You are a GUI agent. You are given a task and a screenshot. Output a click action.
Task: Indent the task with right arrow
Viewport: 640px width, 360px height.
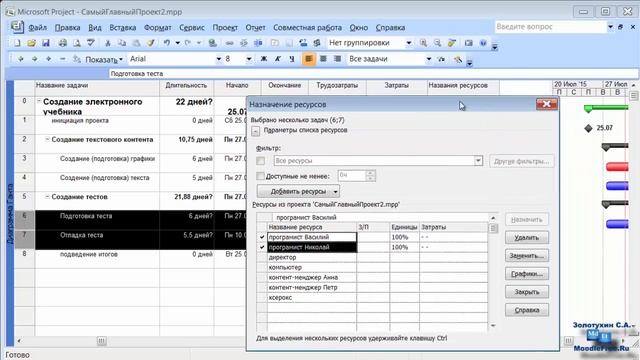click(35, 59)
